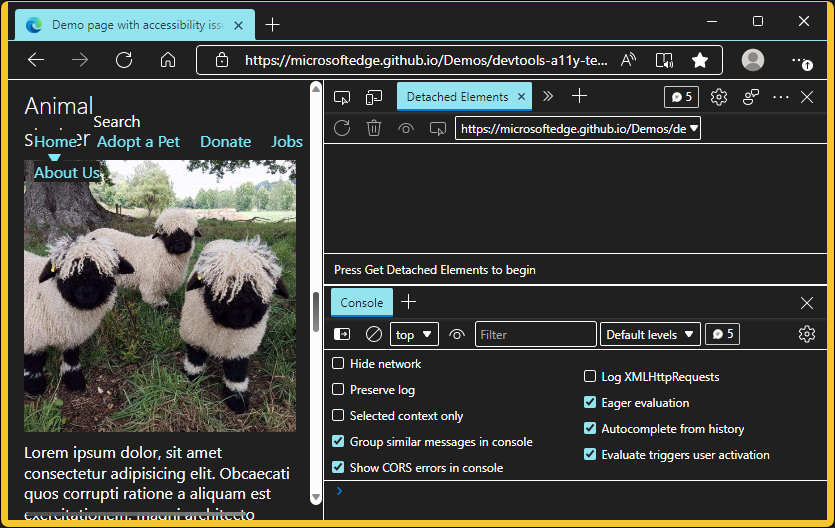This screenshot has width=835, height=528.
Task: Enable the Preserve log checkbox
Action: [x=338, y=390]
